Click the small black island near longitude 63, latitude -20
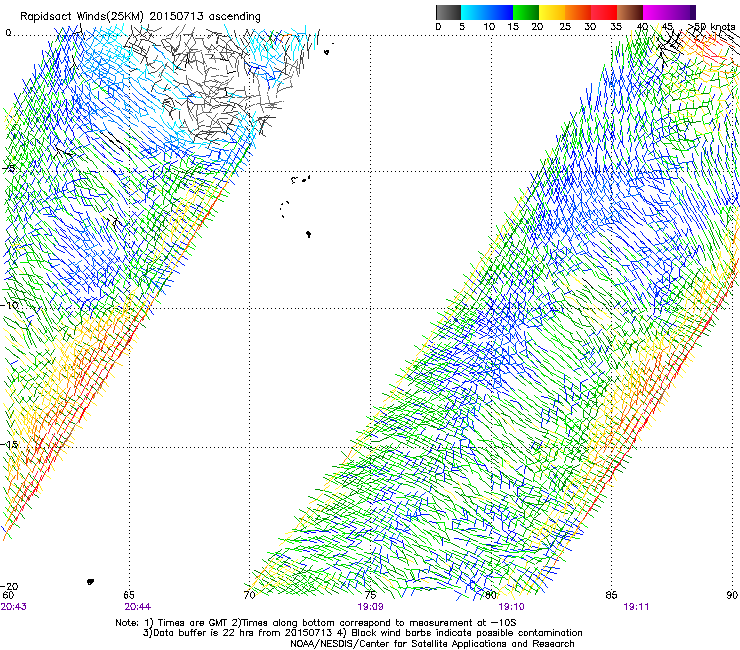 [90, 582]
